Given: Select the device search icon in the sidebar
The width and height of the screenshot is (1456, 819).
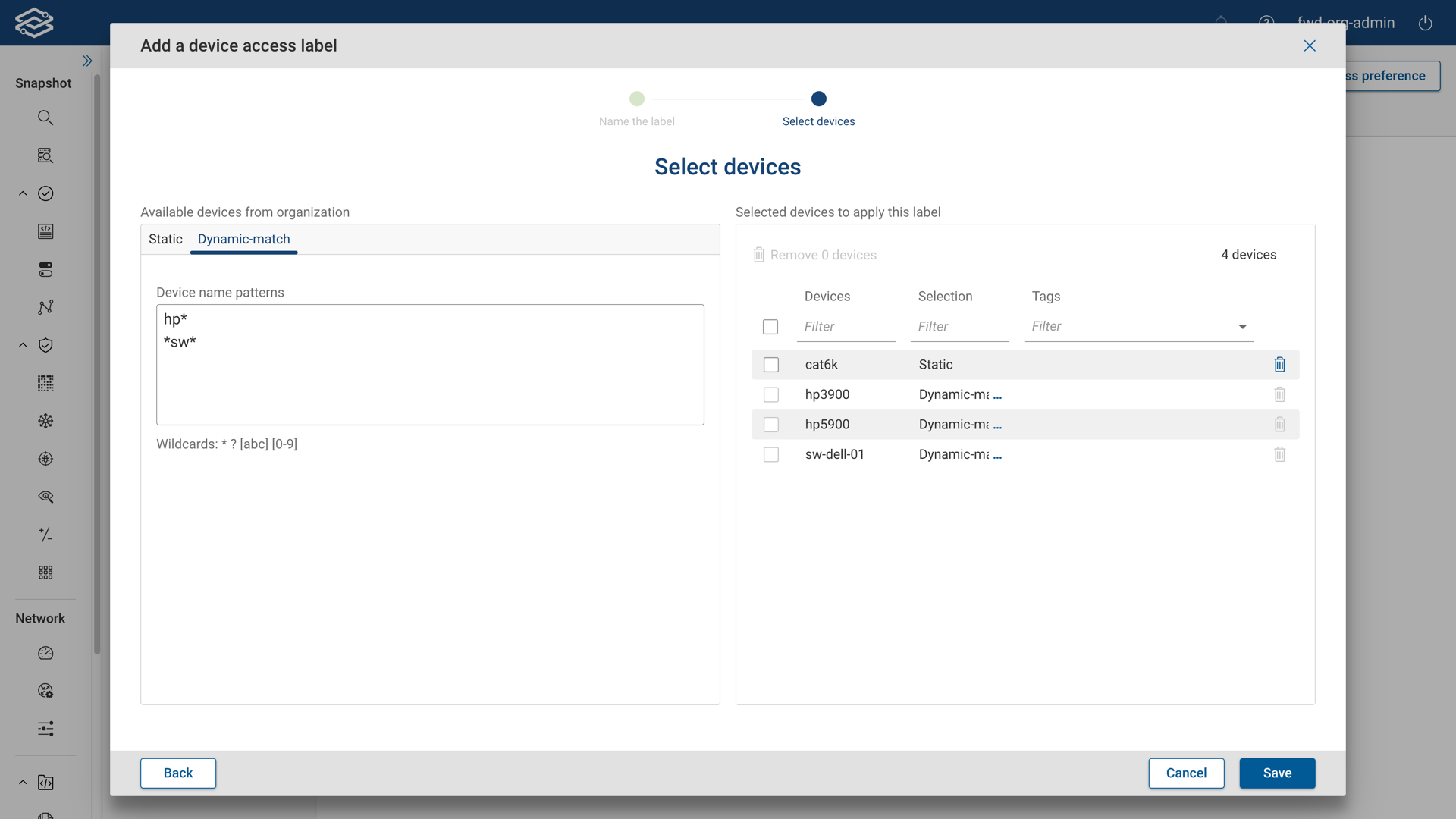Looking at the screenshot, I should point(45,155).
